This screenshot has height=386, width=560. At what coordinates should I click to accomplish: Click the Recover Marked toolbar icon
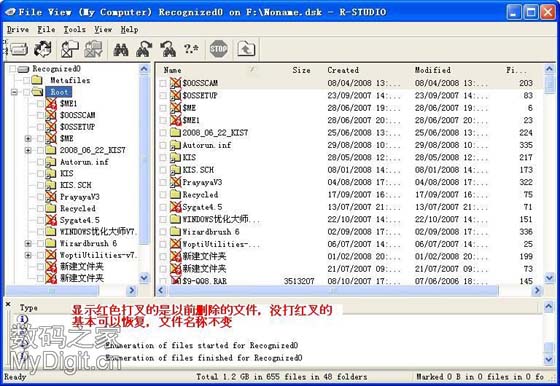[x=93, y=49]
